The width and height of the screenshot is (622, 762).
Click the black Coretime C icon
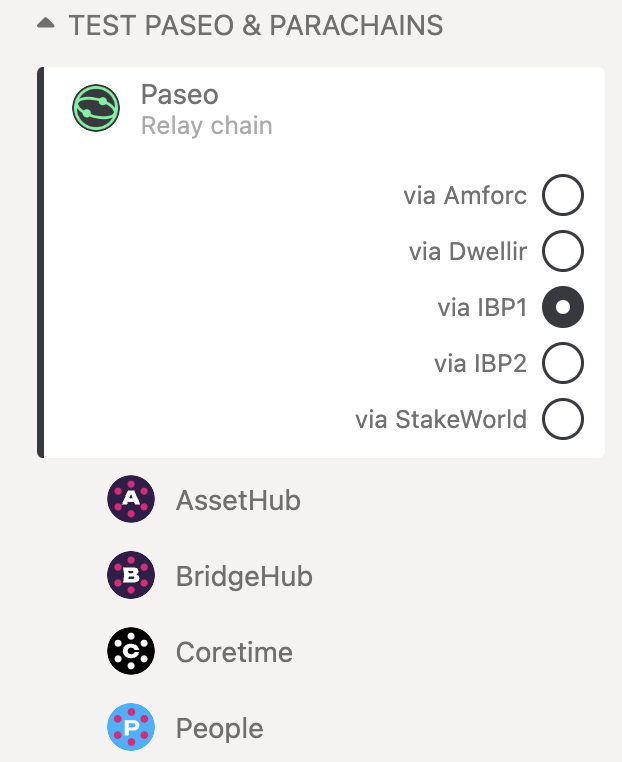(131, 651)
